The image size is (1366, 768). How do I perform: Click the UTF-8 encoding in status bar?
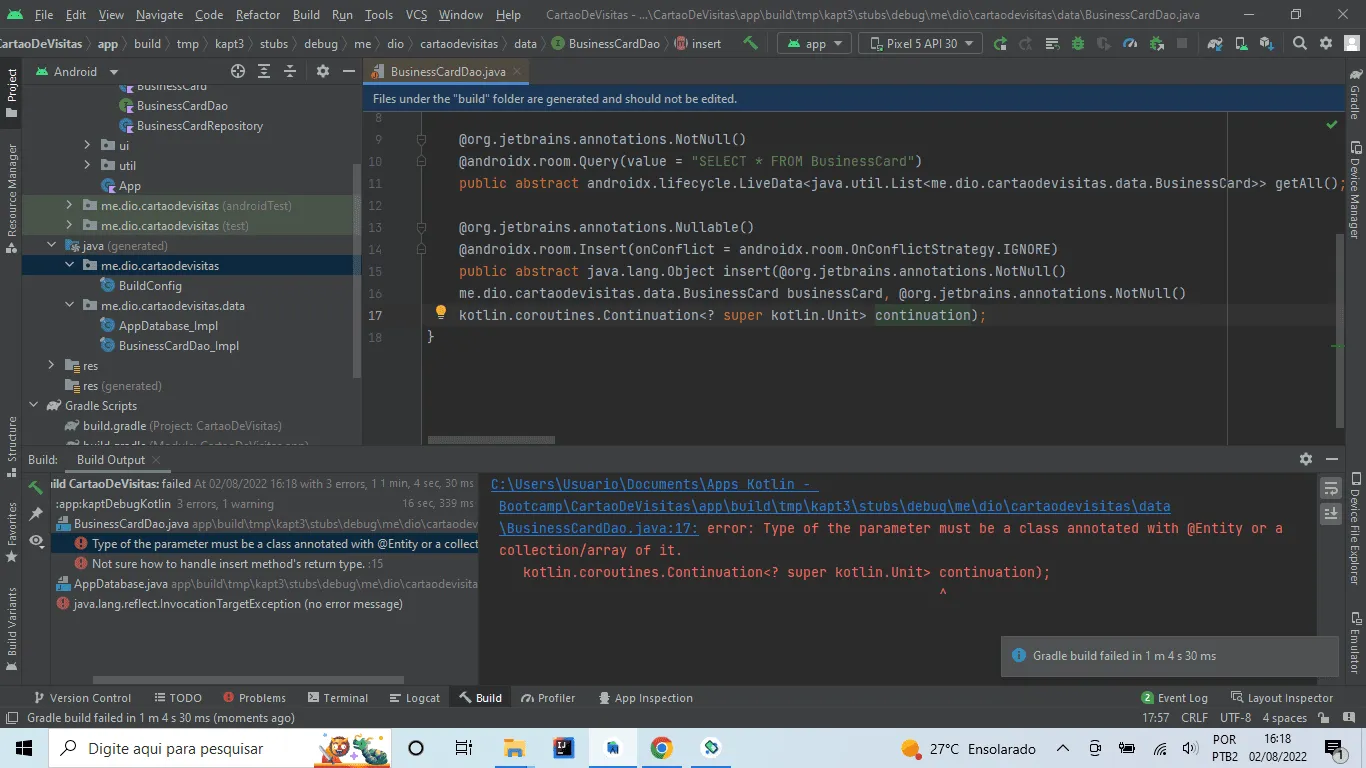tap(1235, 718)
